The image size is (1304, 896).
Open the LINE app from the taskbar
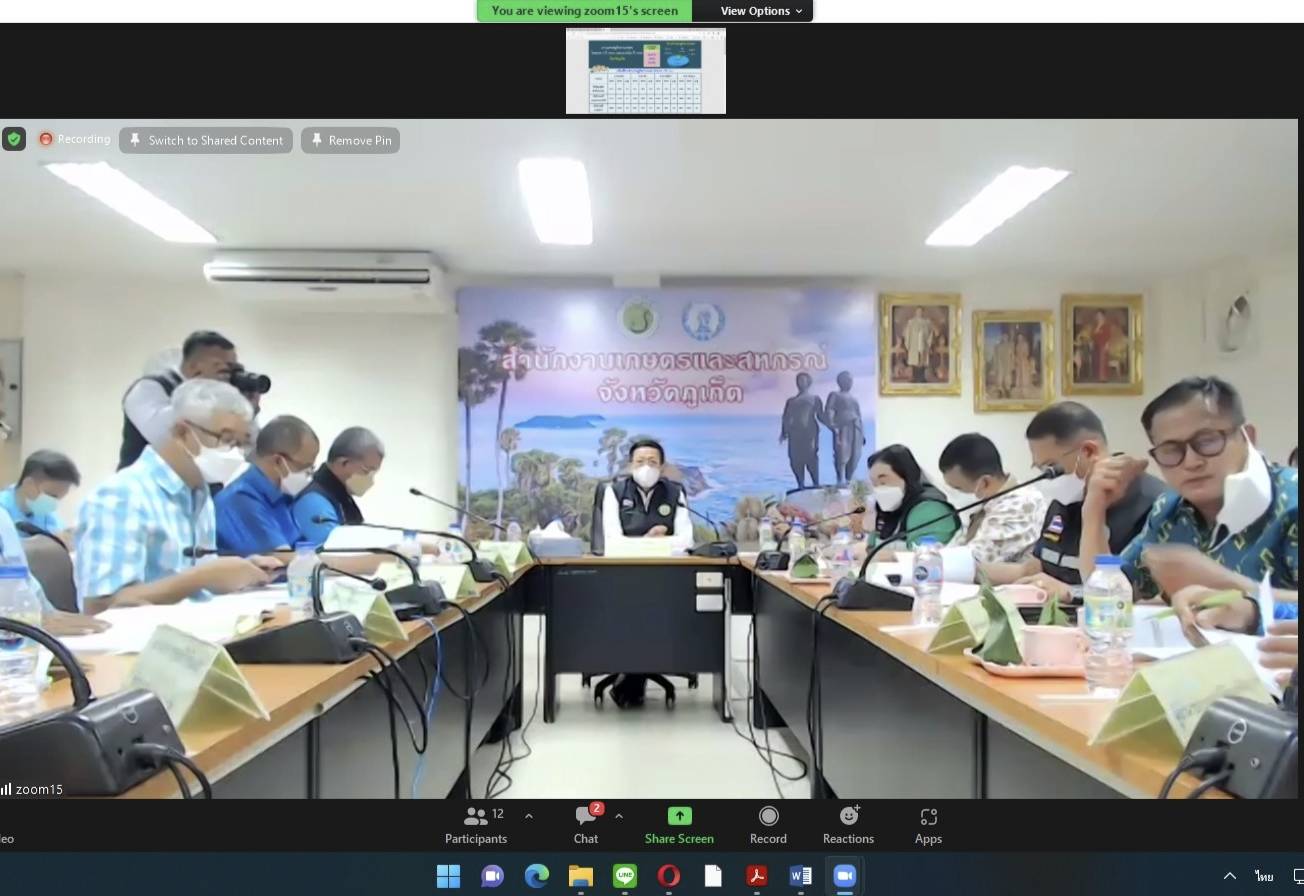tap(624, 876)
